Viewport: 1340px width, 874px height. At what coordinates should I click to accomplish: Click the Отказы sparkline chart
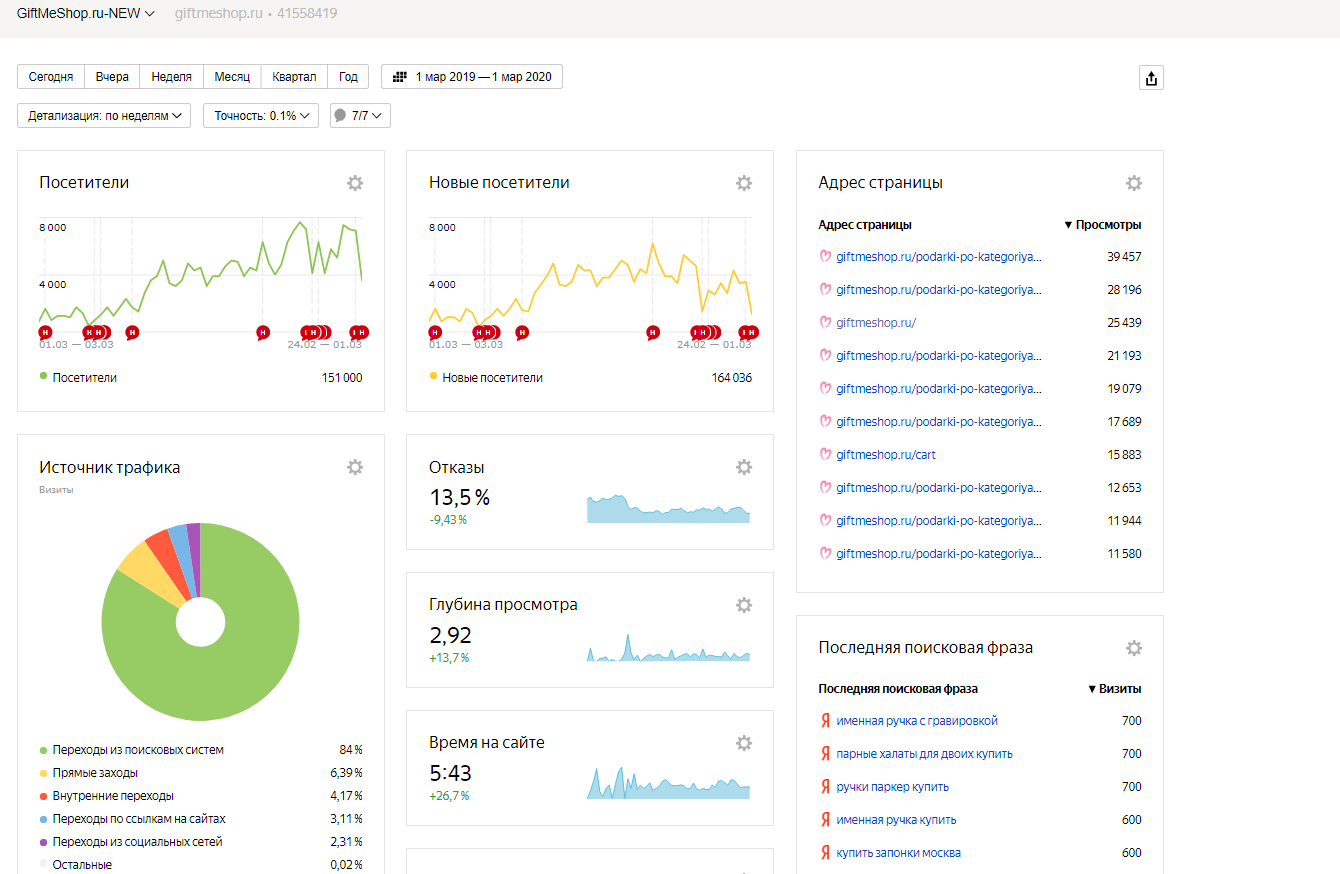(x=668, y=509)
